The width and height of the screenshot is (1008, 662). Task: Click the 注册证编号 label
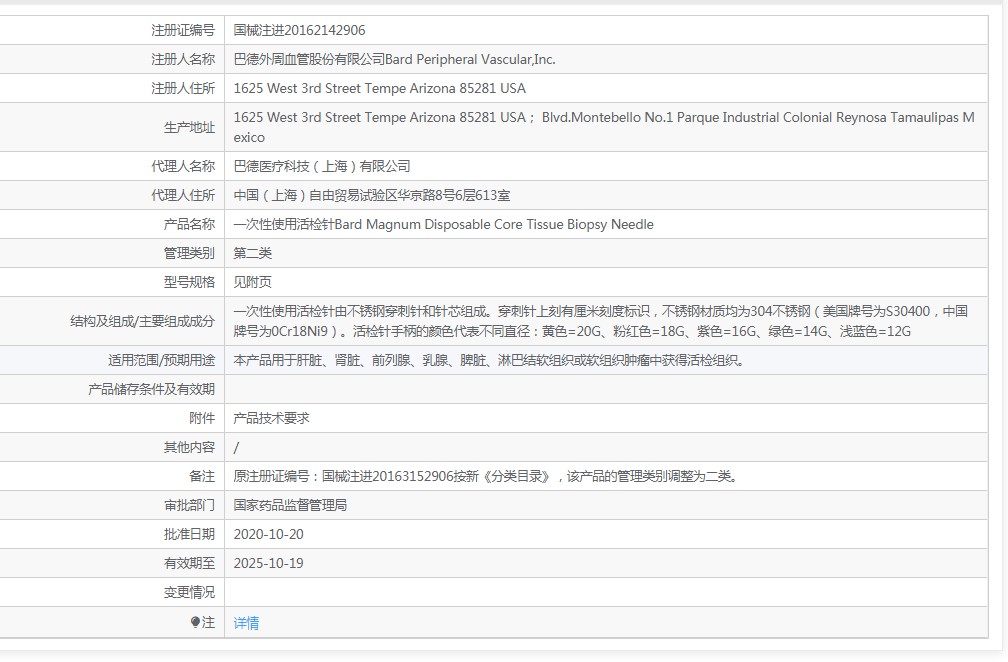(x=183, y=30)
